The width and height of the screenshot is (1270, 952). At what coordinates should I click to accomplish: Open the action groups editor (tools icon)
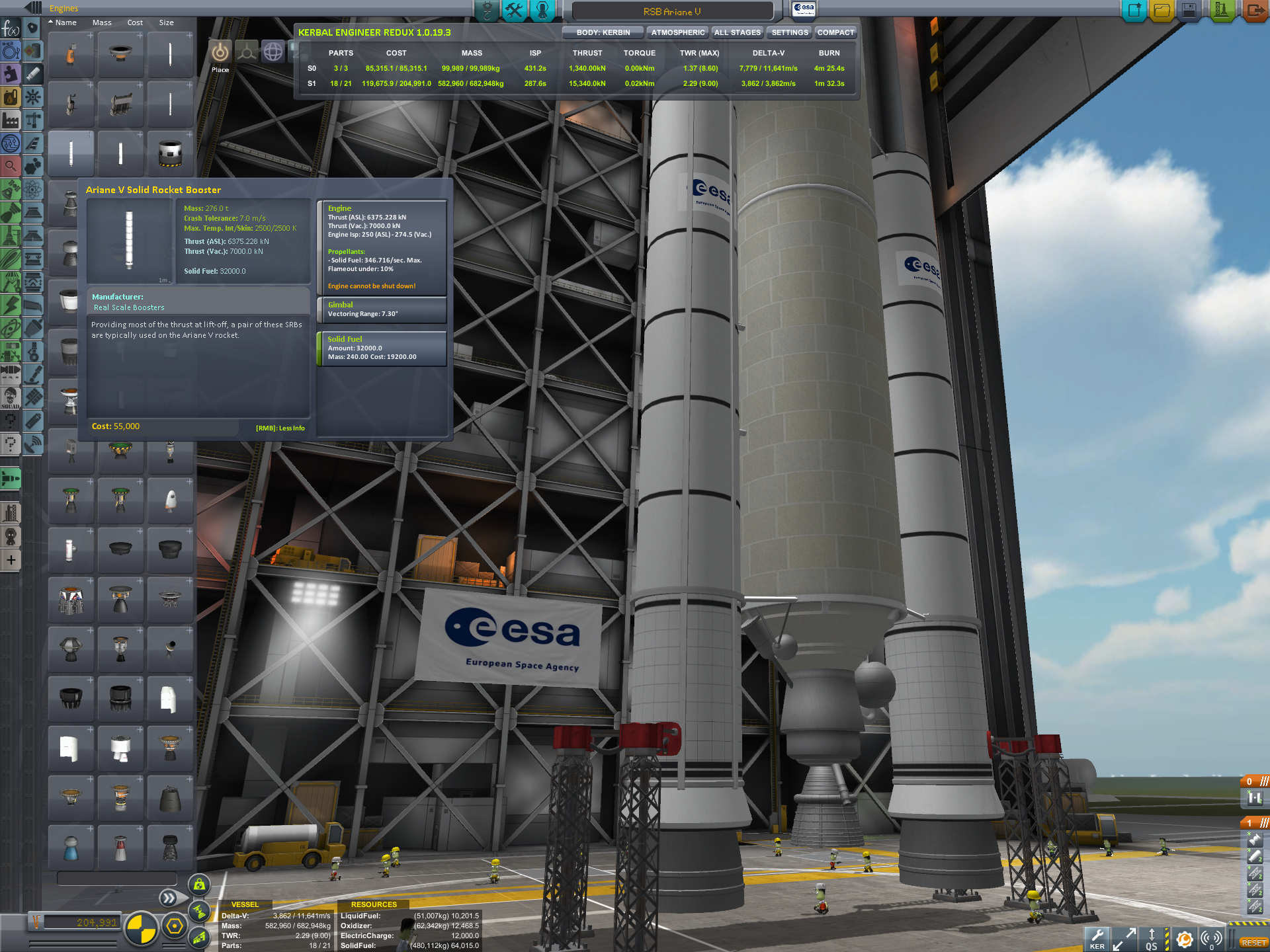[x=515, y=11]
